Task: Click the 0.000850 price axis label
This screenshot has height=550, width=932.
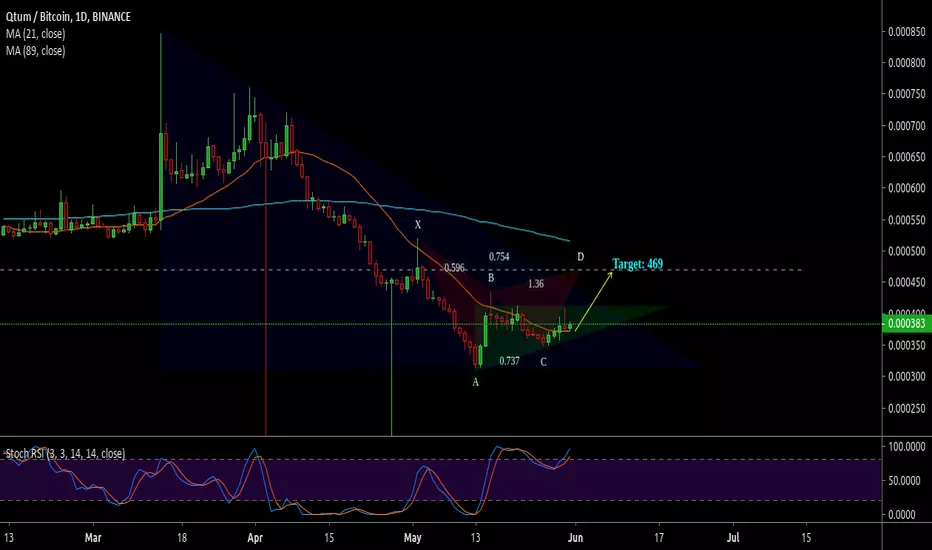Action: (x=907, y=32)
